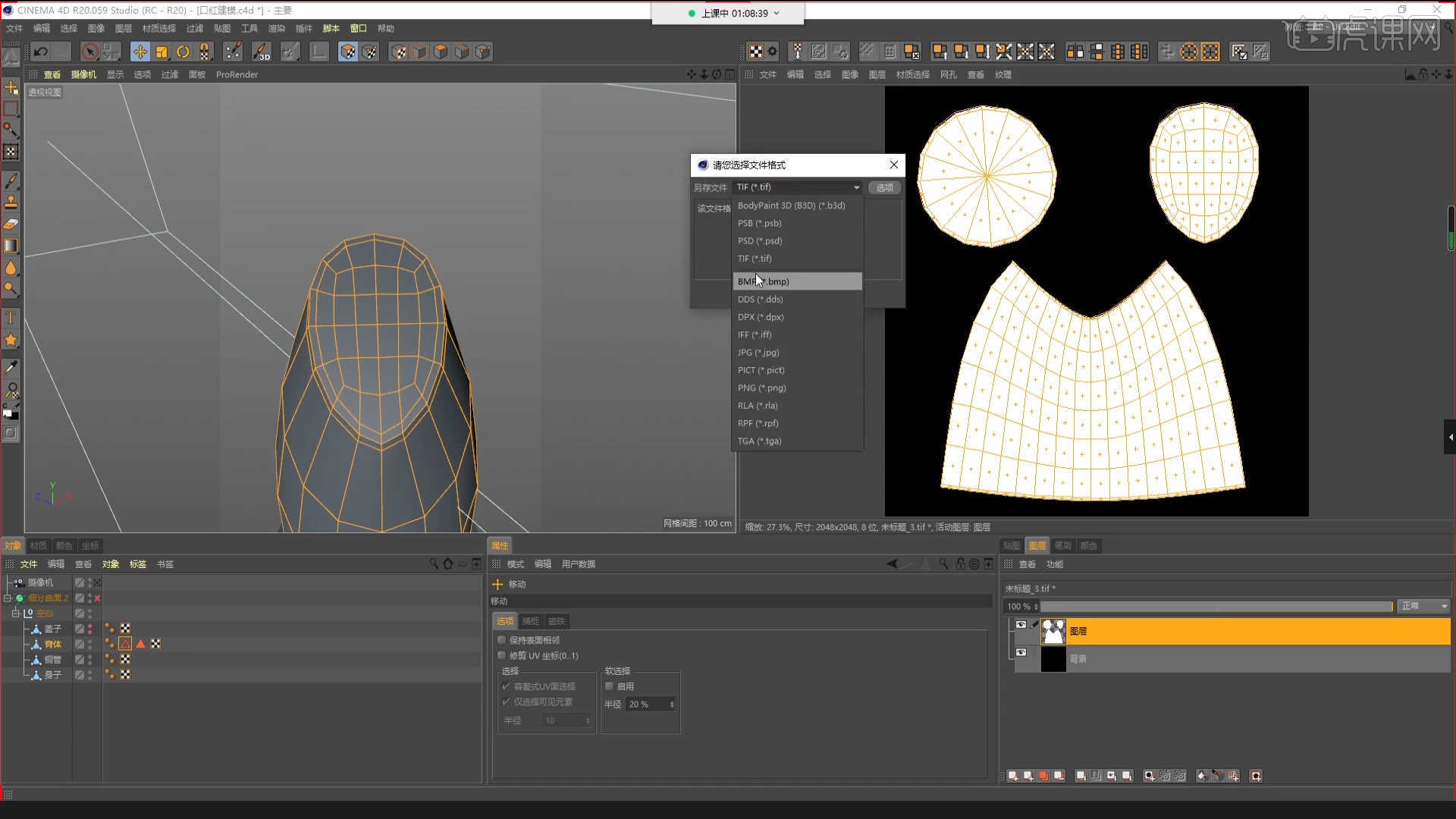Toggle red X enable mark on 细分曲面.2
Image resolution: width=1456 pixels, height=819 pixels.
tap(97, 598)
